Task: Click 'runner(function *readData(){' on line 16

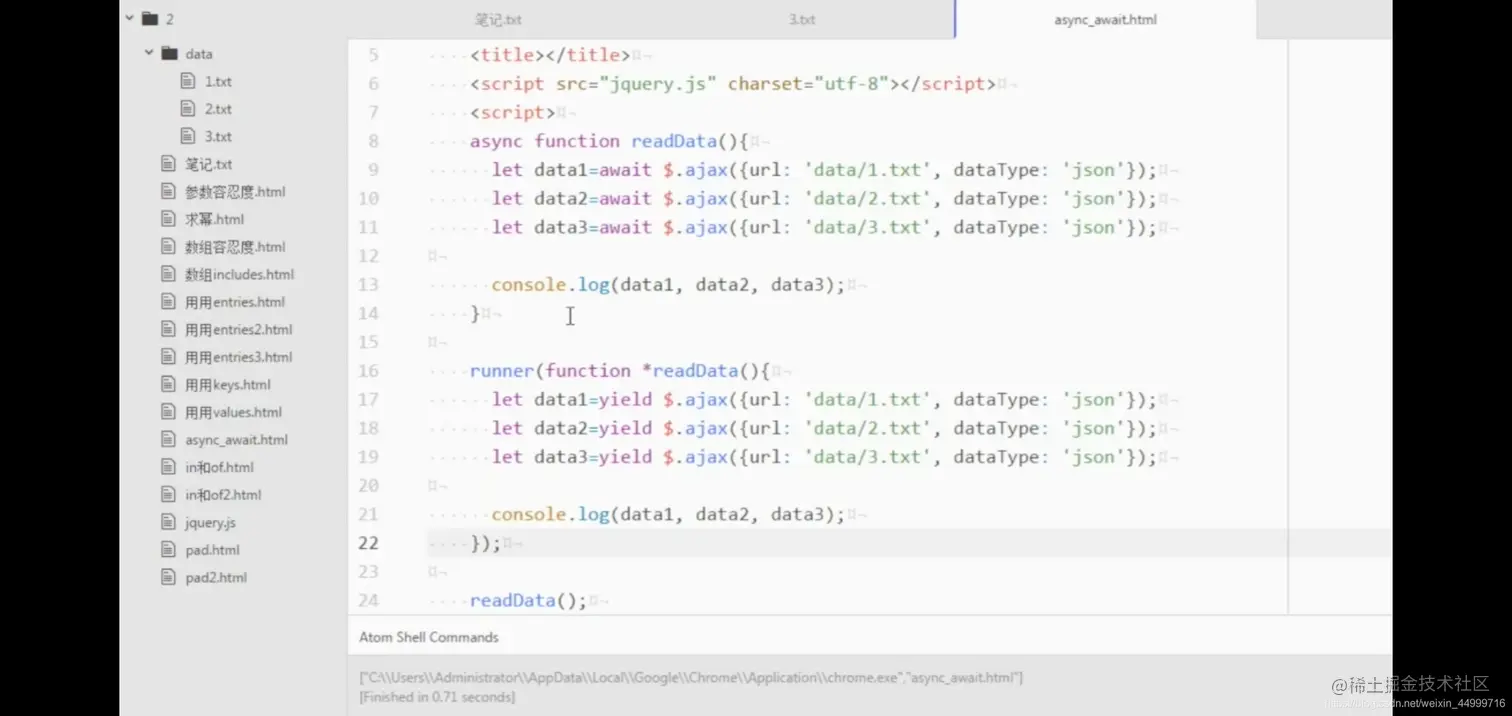Action: [x=619, y=371]
